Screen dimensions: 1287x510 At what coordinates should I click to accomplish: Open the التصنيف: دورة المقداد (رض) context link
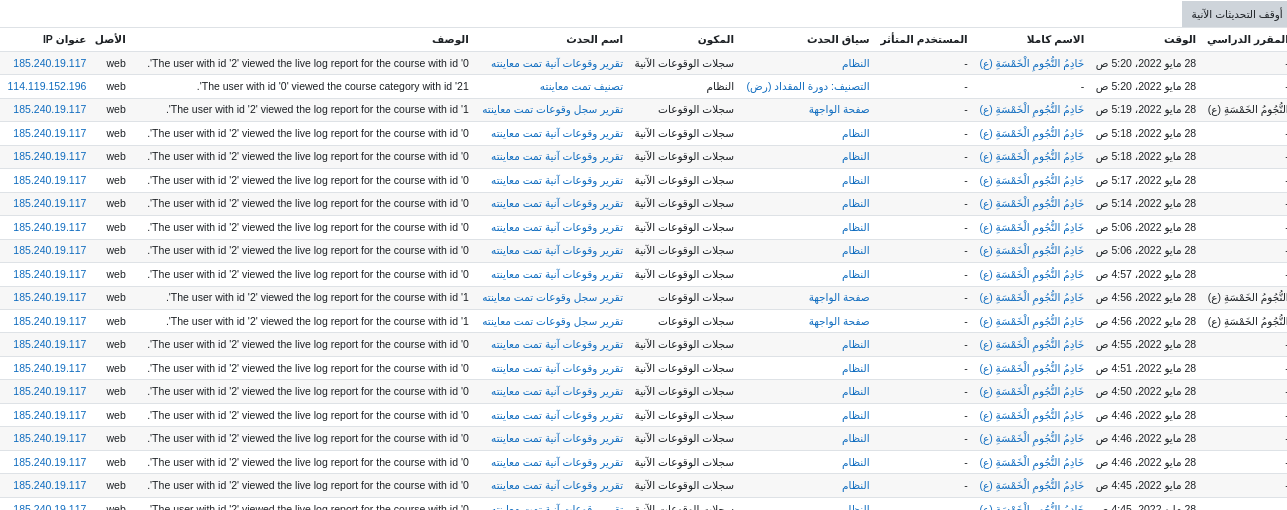[x=808, y=86]
